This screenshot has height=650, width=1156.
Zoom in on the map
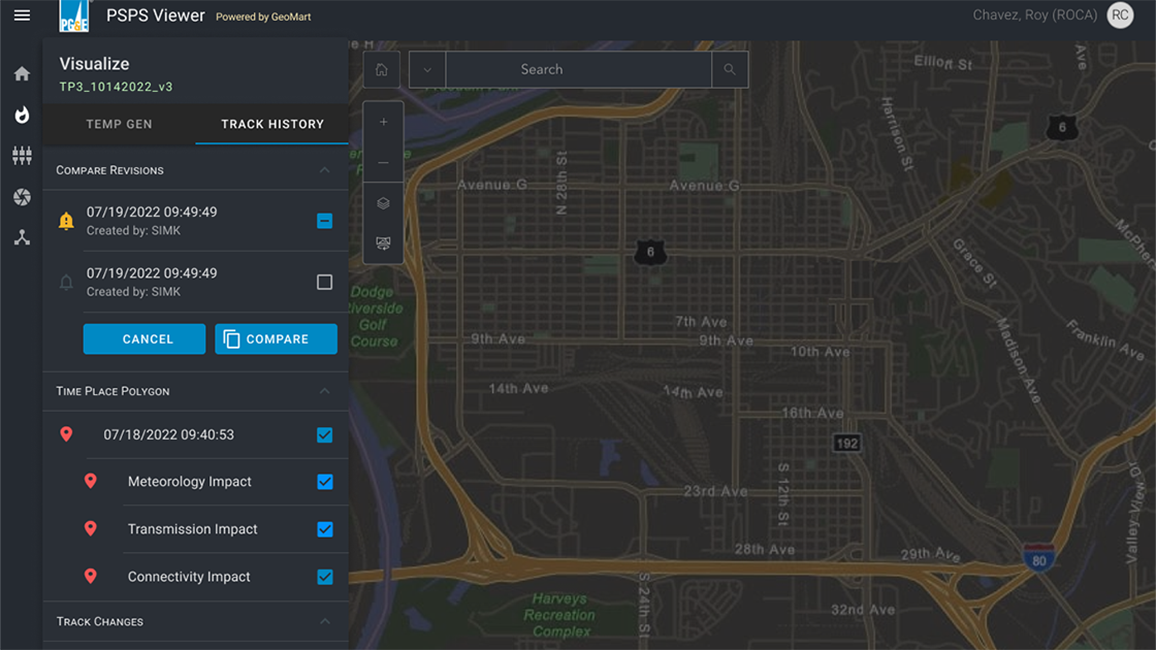383,122
